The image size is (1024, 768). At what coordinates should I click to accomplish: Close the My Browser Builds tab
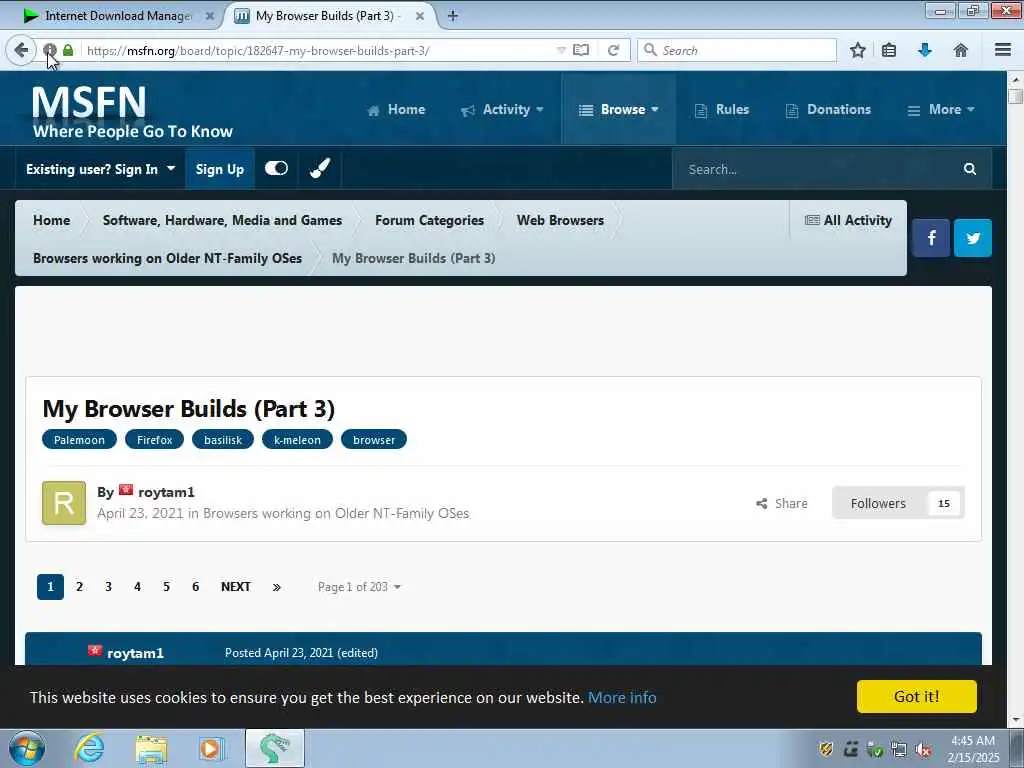click(x=420, y=16)
